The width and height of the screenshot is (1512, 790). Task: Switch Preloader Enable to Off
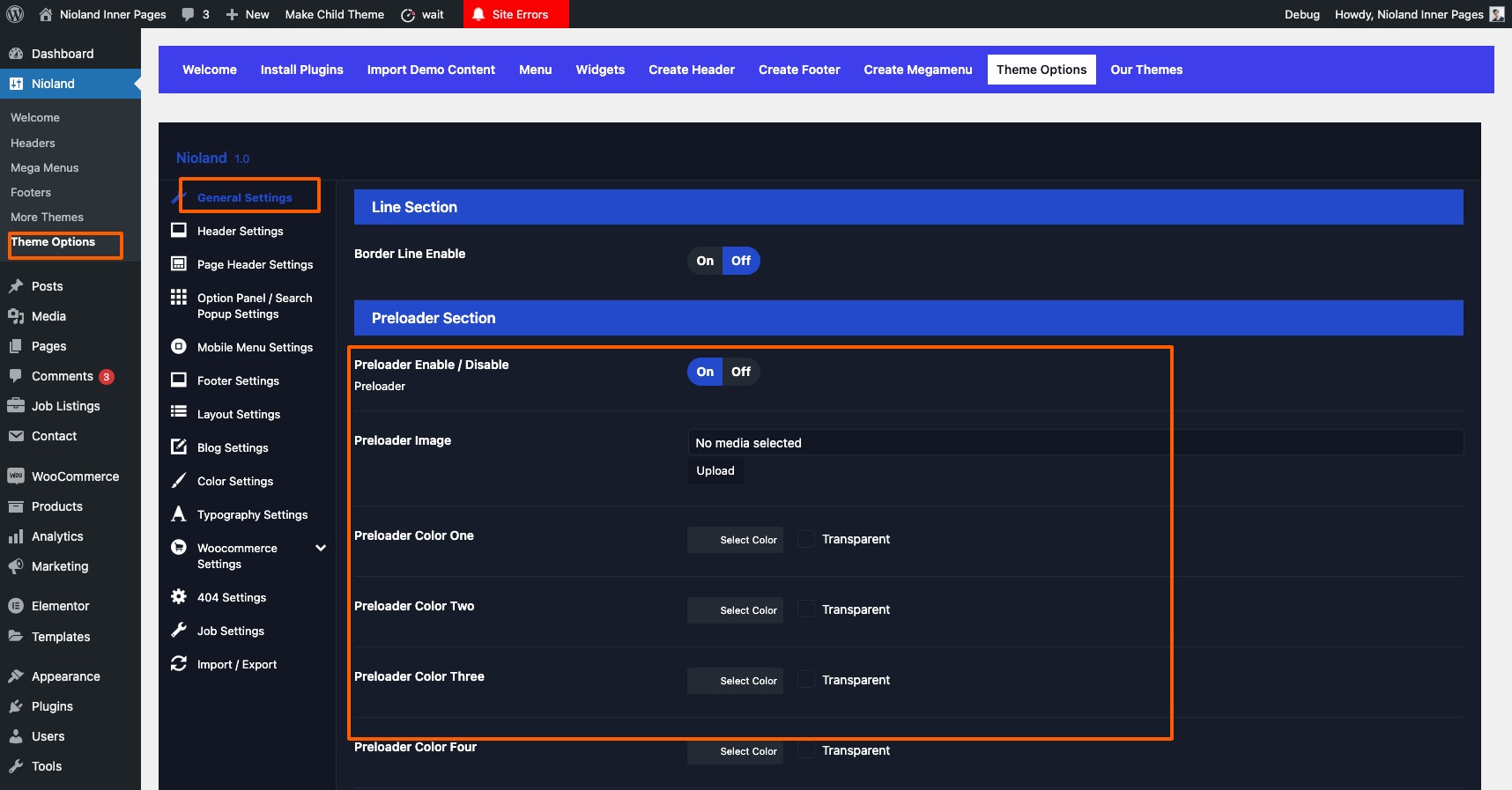(x=741, y=372)
